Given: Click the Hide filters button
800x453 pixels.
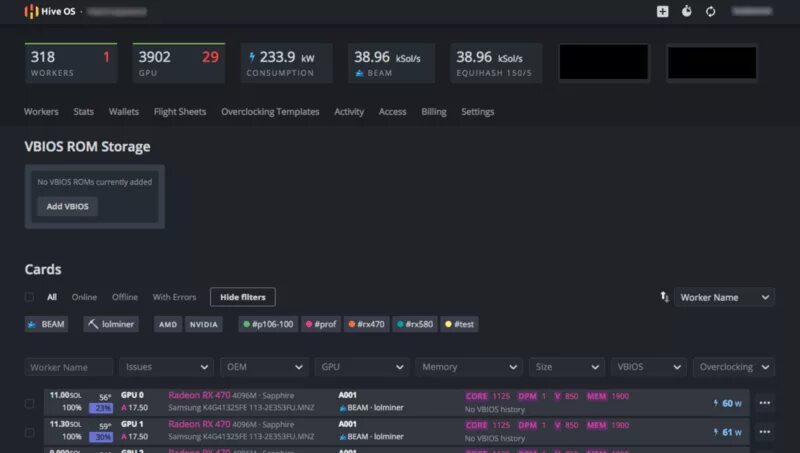Looking at the screenshot, I should 243,297.
